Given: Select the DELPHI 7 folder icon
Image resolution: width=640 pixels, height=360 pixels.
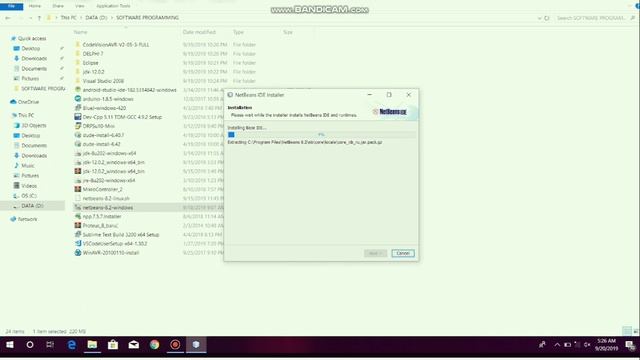Looking at the screenshot, I should tap(78, 54).
